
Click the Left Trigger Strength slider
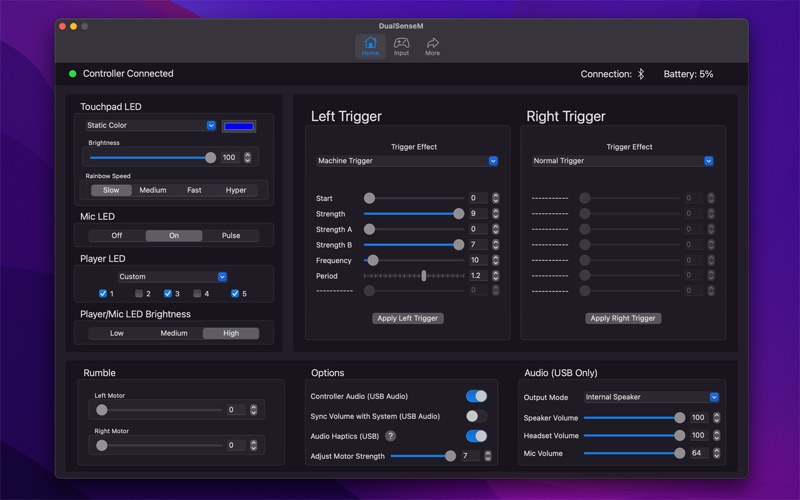414,214
